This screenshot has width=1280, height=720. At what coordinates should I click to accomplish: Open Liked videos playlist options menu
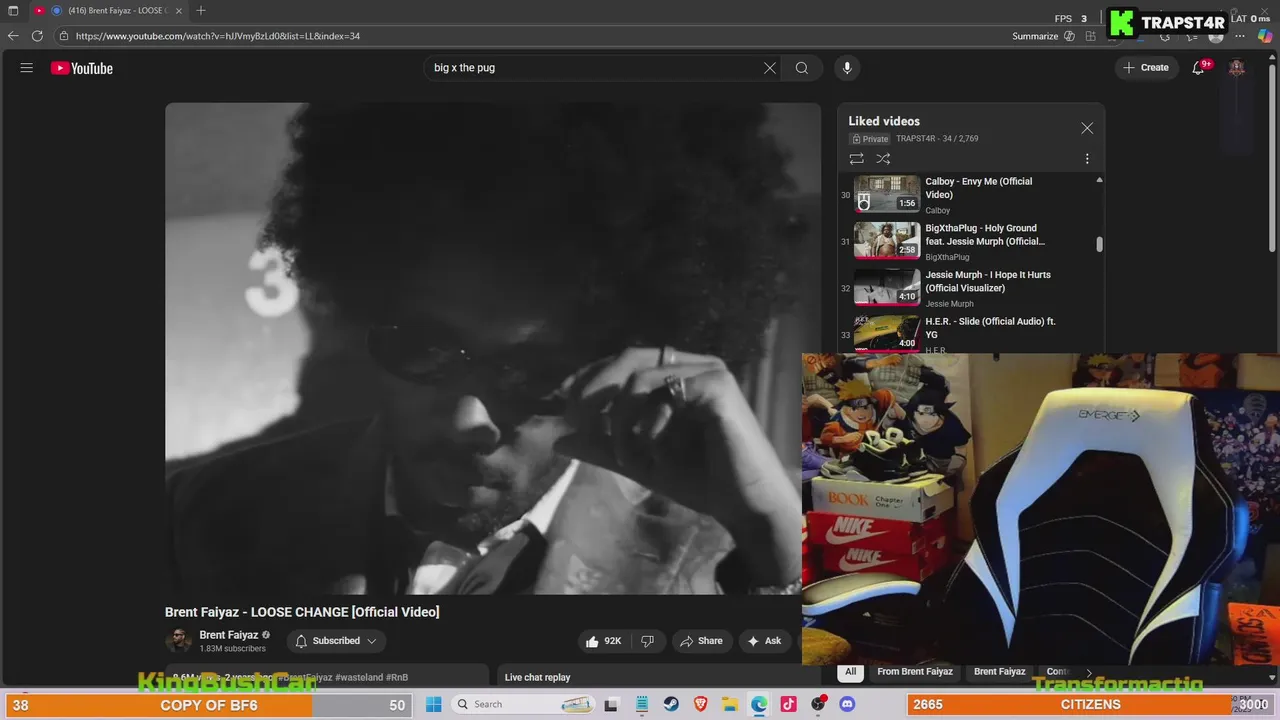1087,159
